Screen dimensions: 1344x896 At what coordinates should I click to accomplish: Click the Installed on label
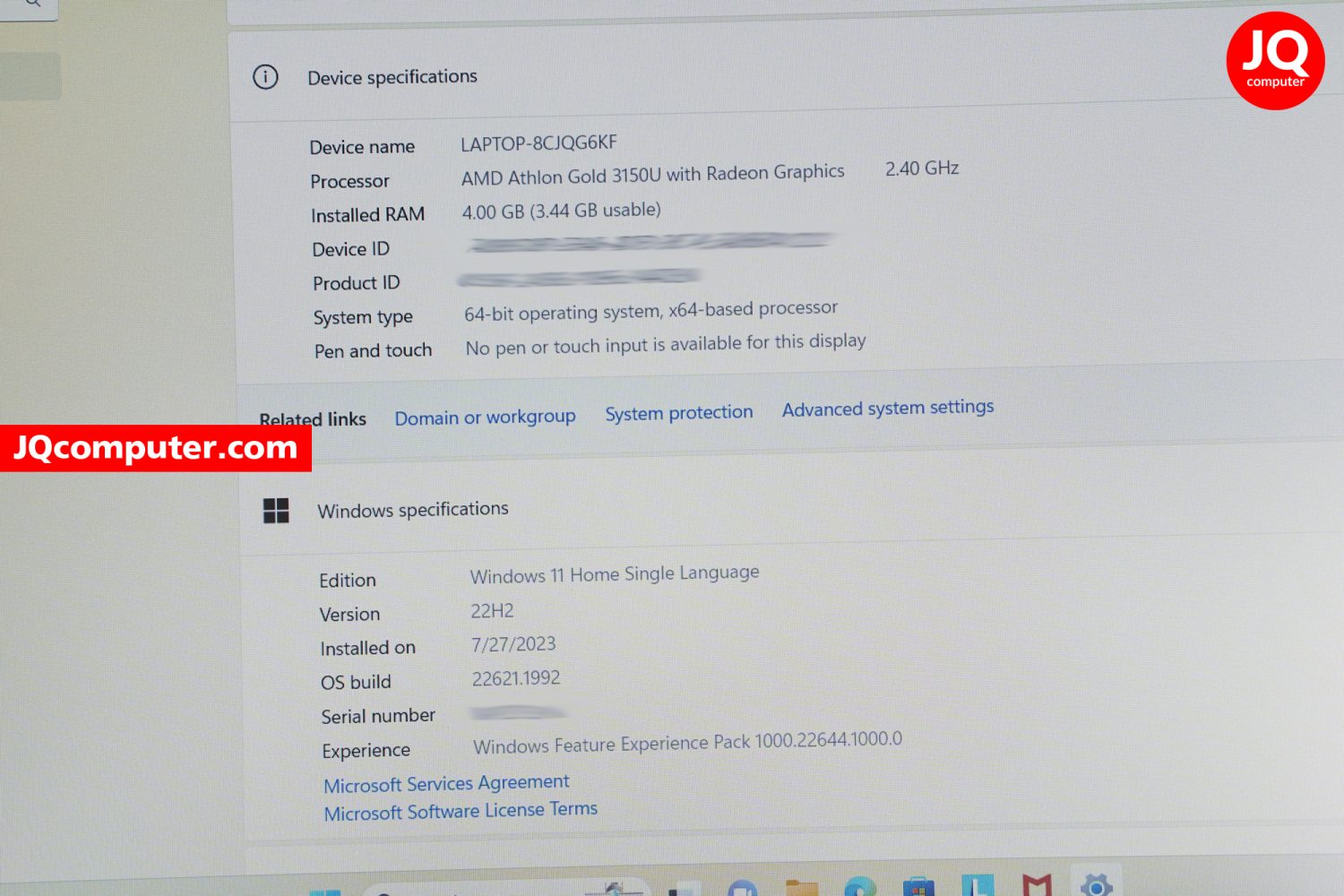coord(367,648)
